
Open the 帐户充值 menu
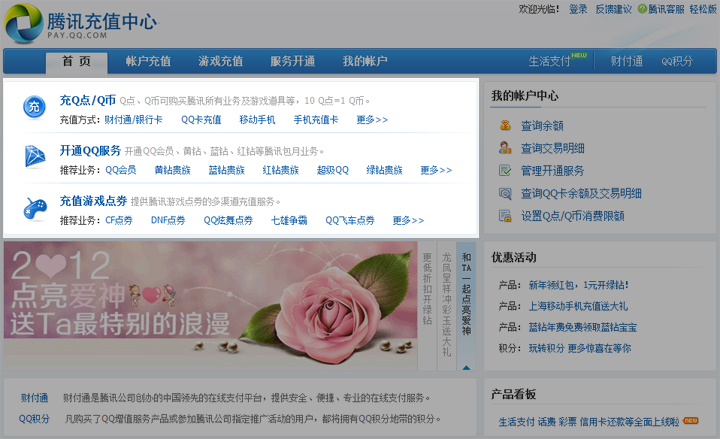pos(148,61)
